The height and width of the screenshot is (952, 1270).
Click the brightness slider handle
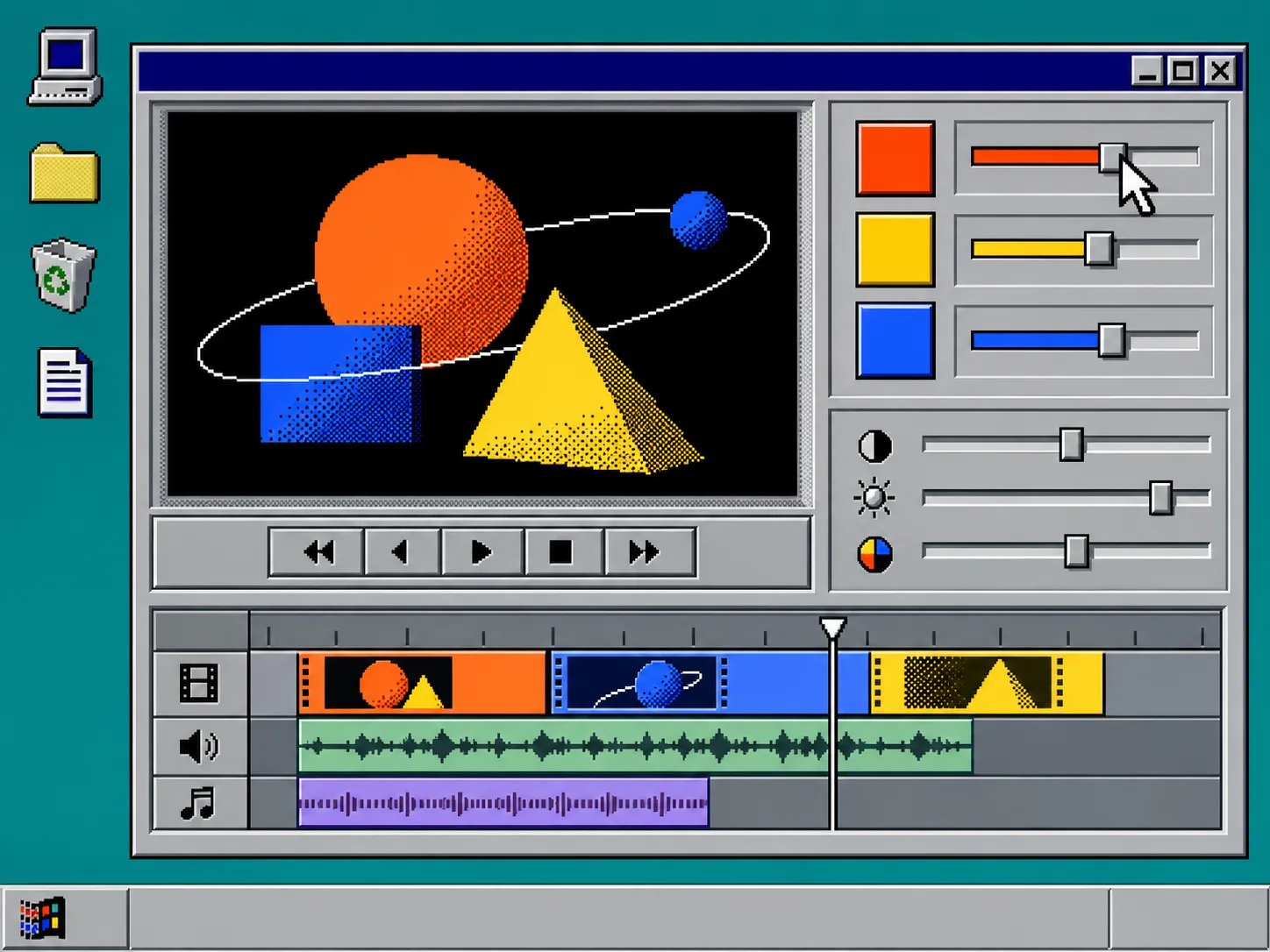(x=1161, y=498)
